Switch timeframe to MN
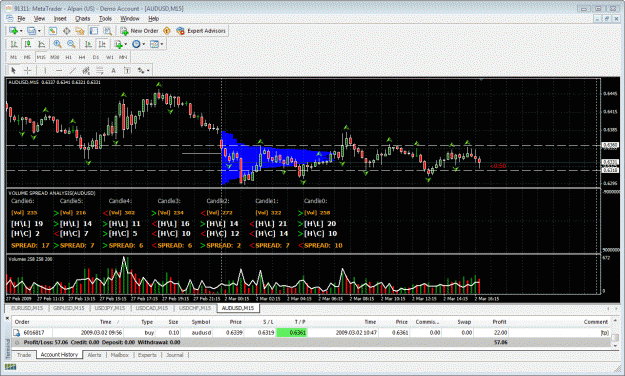 pos(123,57)
